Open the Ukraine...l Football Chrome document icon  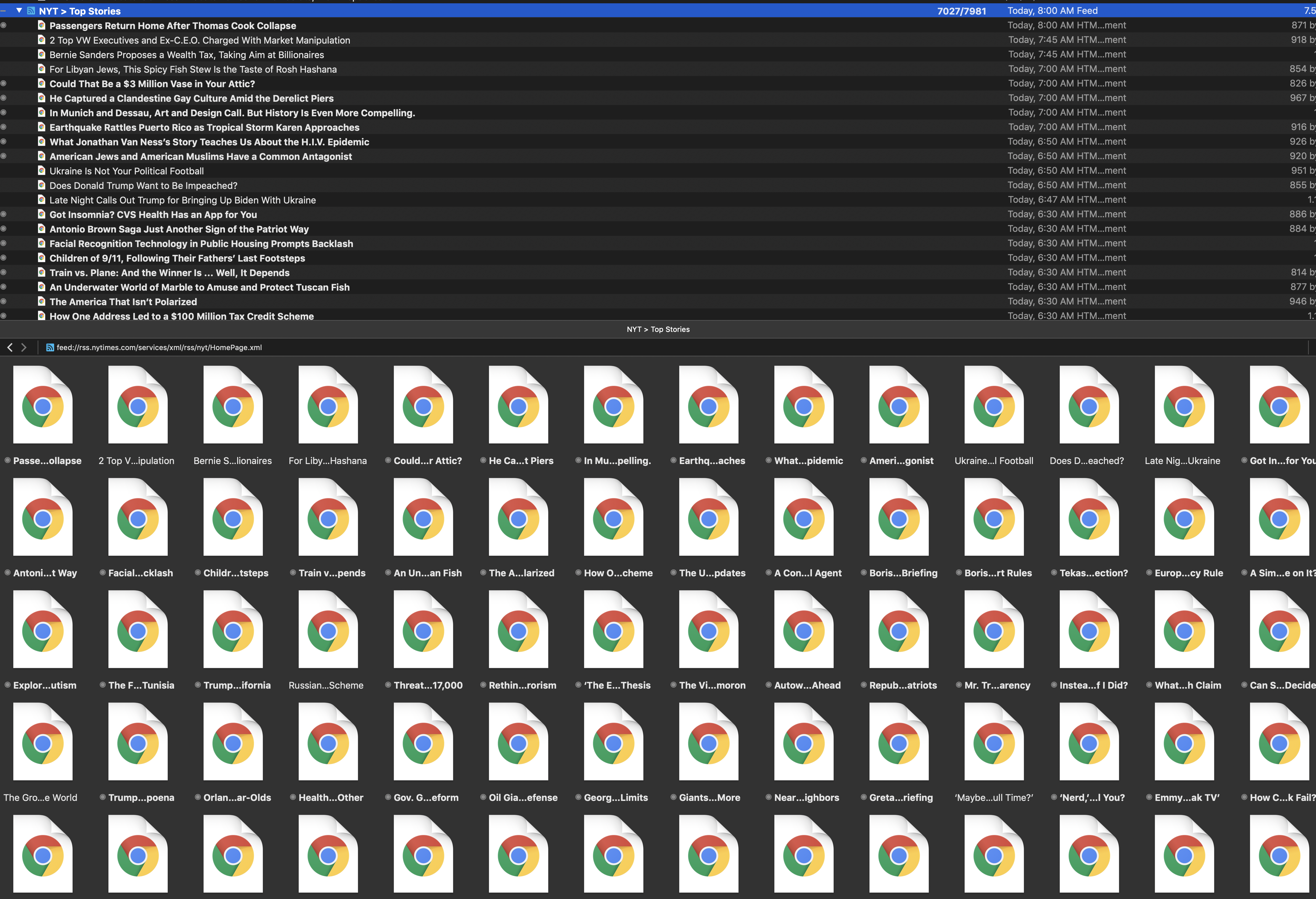994,404
